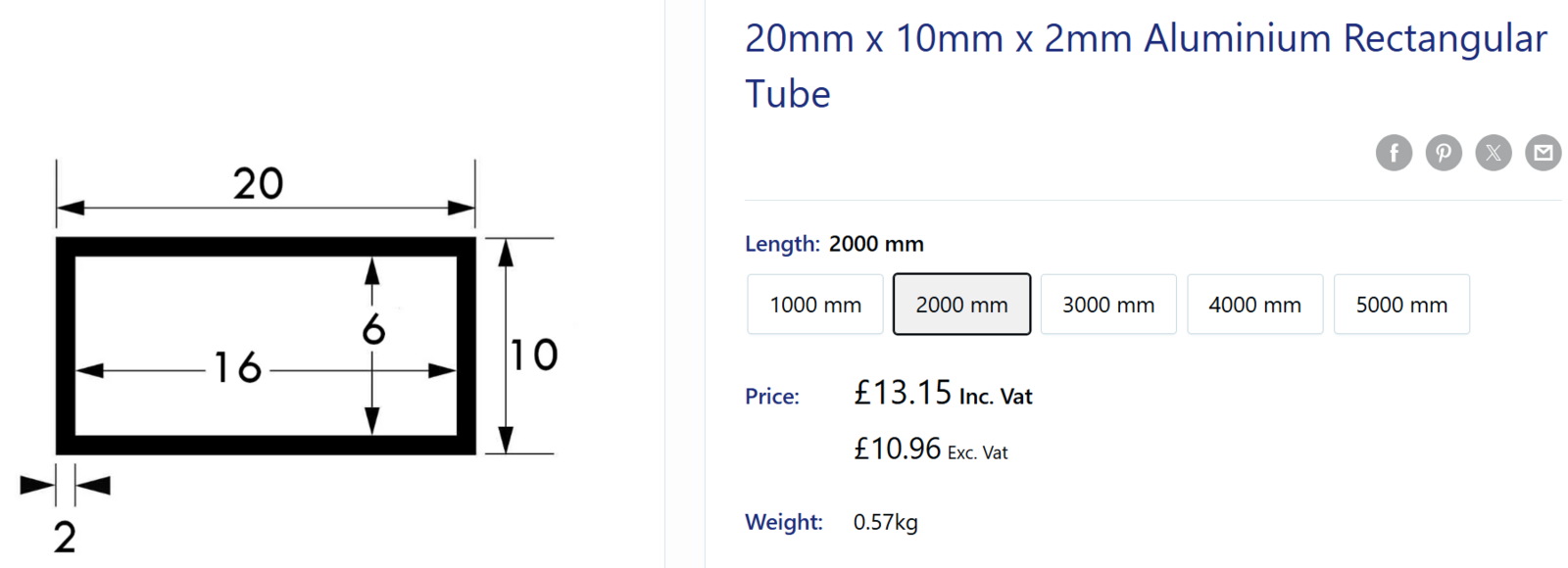Click the 0.57kg weight value
Screen dimensions: 1568x568
(885, 522)
